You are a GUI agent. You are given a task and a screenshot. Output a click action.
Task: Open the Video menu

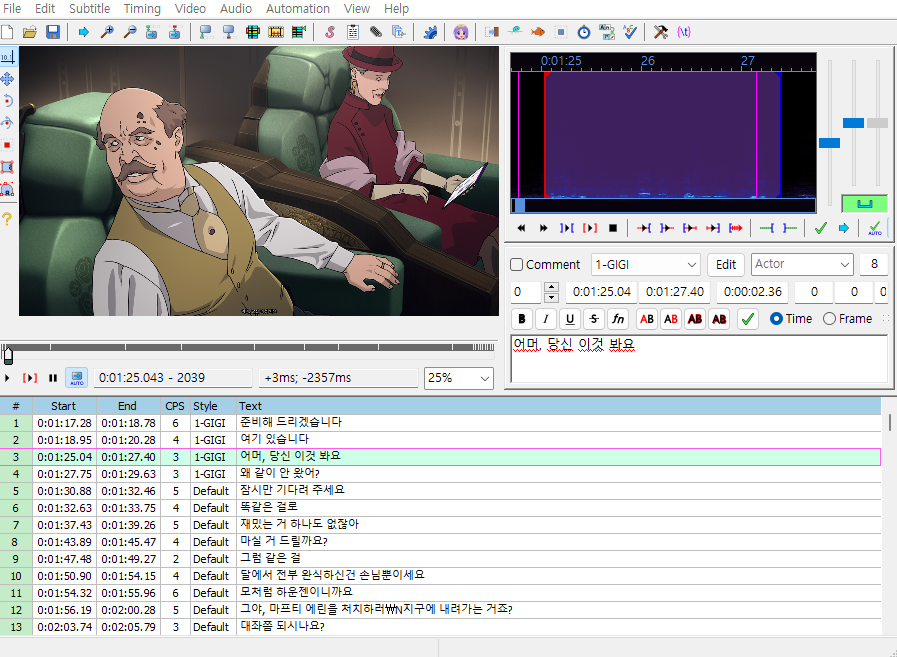pyautogui.click(x=190, y=9)
